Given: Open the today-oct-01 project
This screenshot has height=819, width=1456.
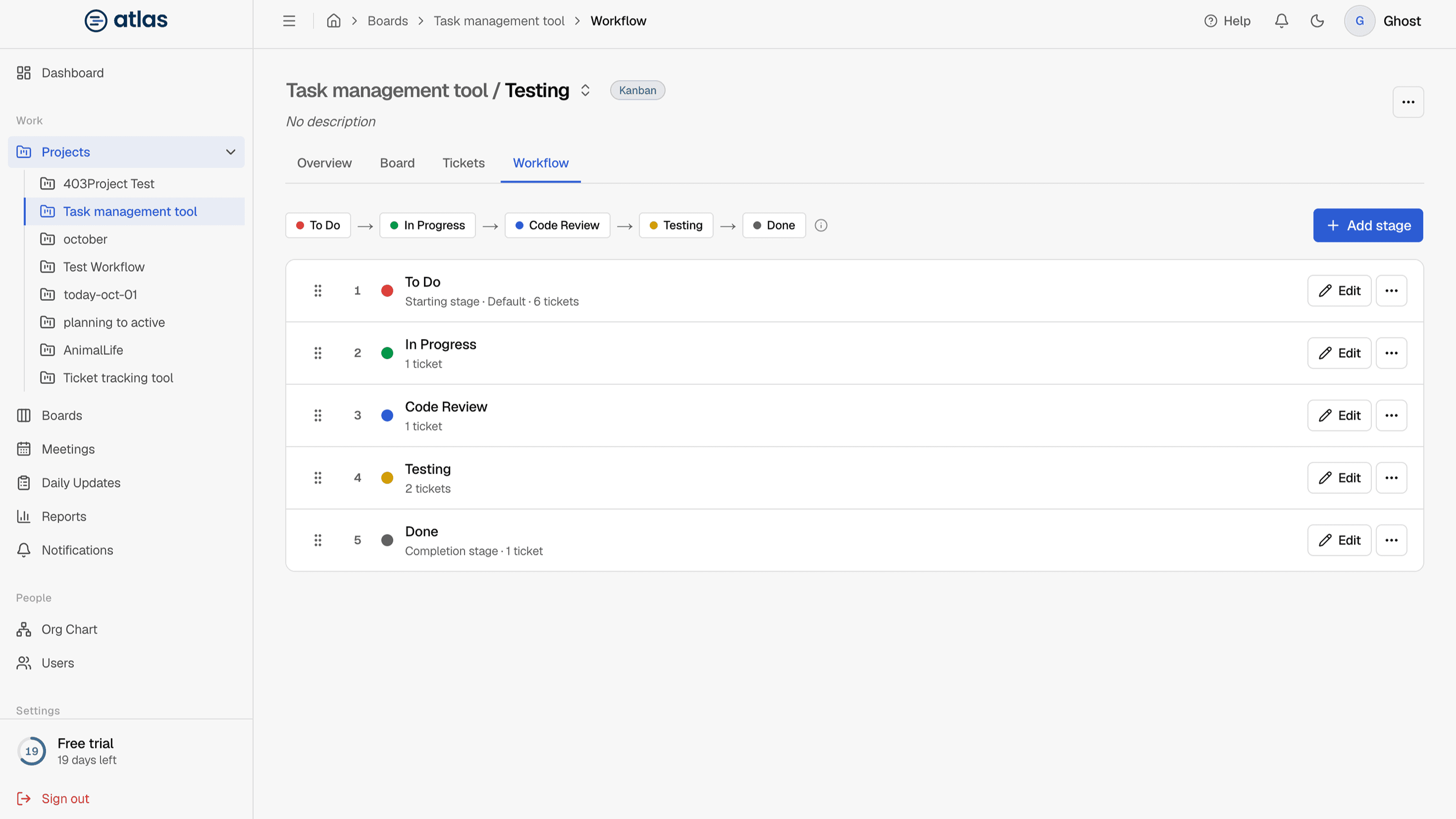Looking at the screenshot, I should (136, 294).
